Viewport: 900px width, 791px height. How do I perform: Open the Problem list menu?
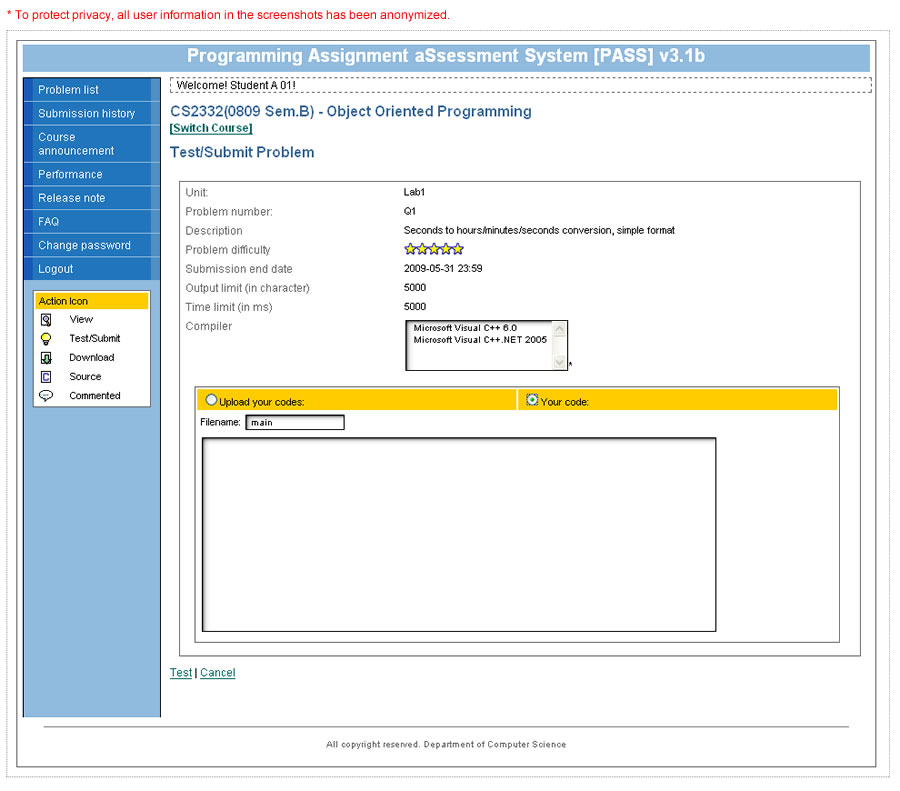[68, 90]
